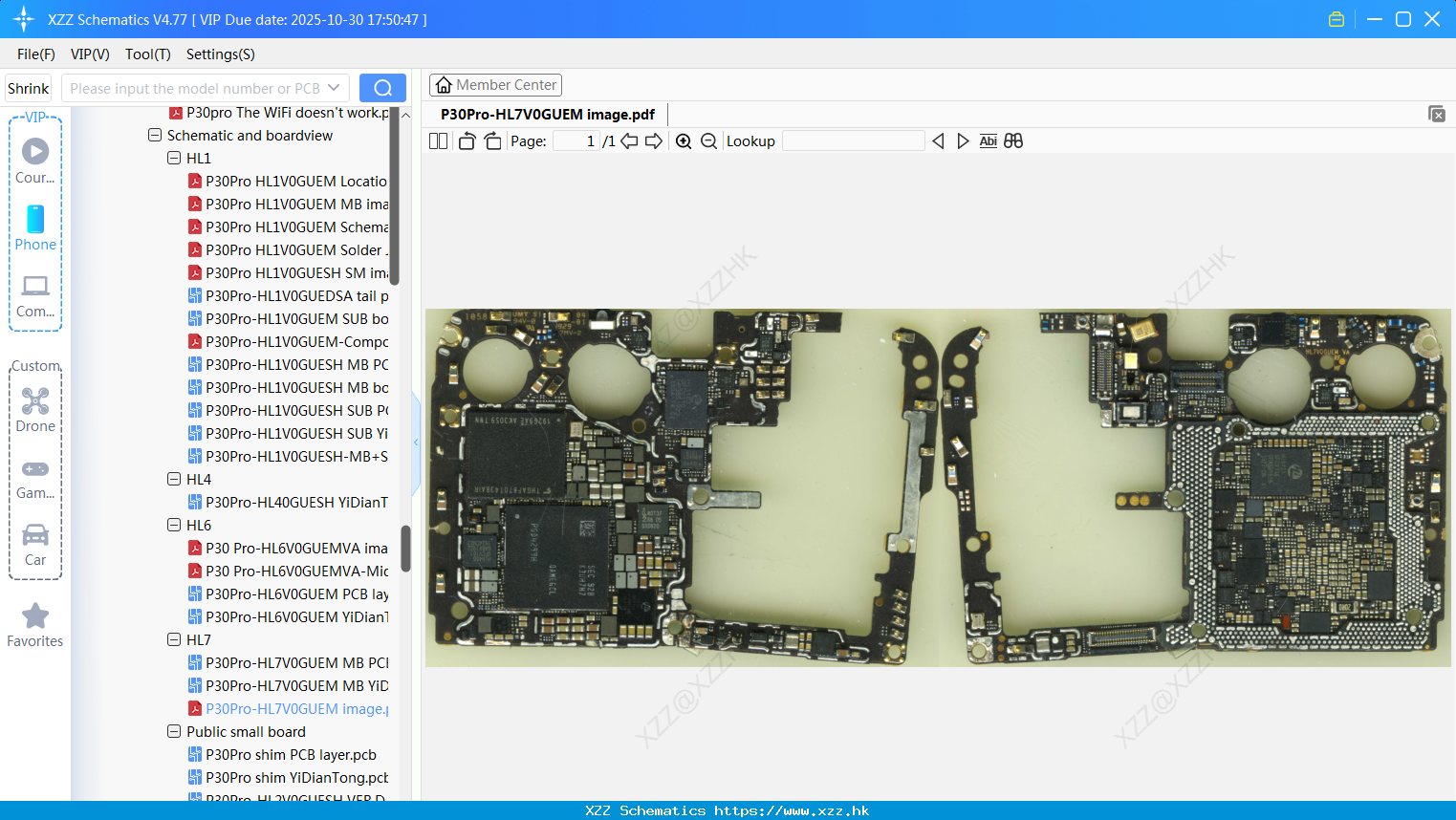Open the Courses sidebar icon
Viewport: 1456px width, 820px height.
point(35,161)
